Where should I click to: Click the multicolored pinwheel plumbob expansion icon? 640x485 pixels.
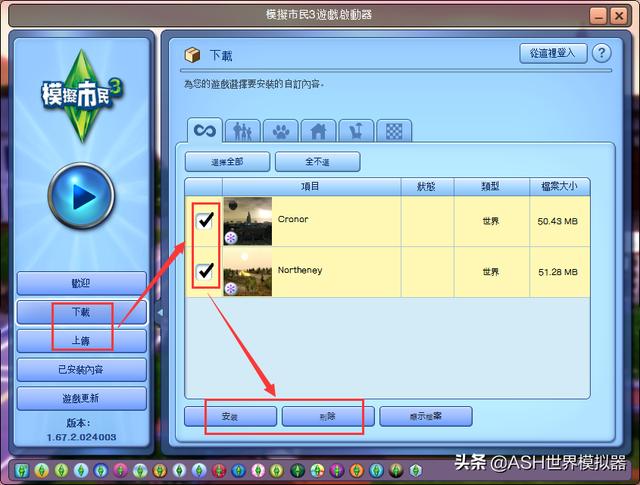(317, 471)
